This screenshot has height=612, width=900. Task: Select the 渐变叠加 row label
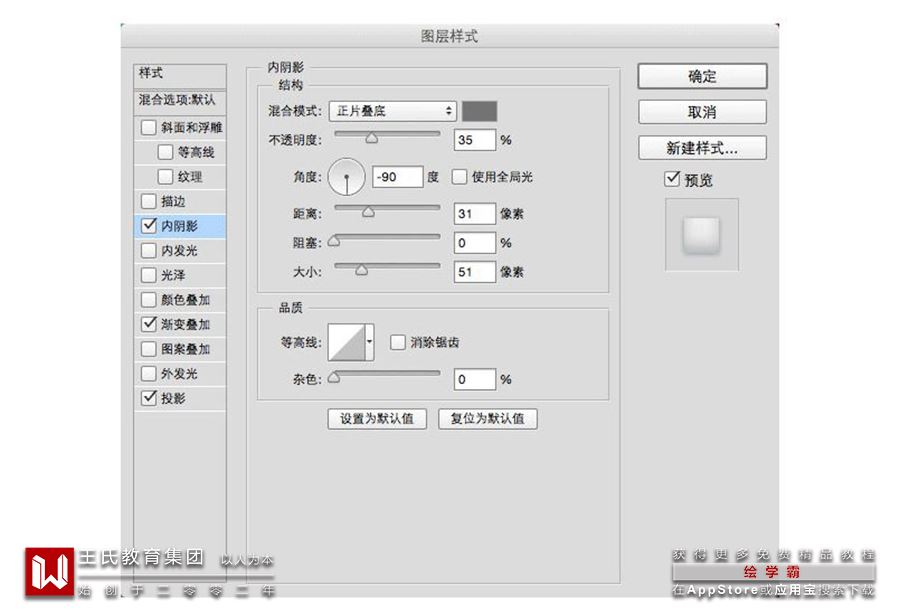185,324
